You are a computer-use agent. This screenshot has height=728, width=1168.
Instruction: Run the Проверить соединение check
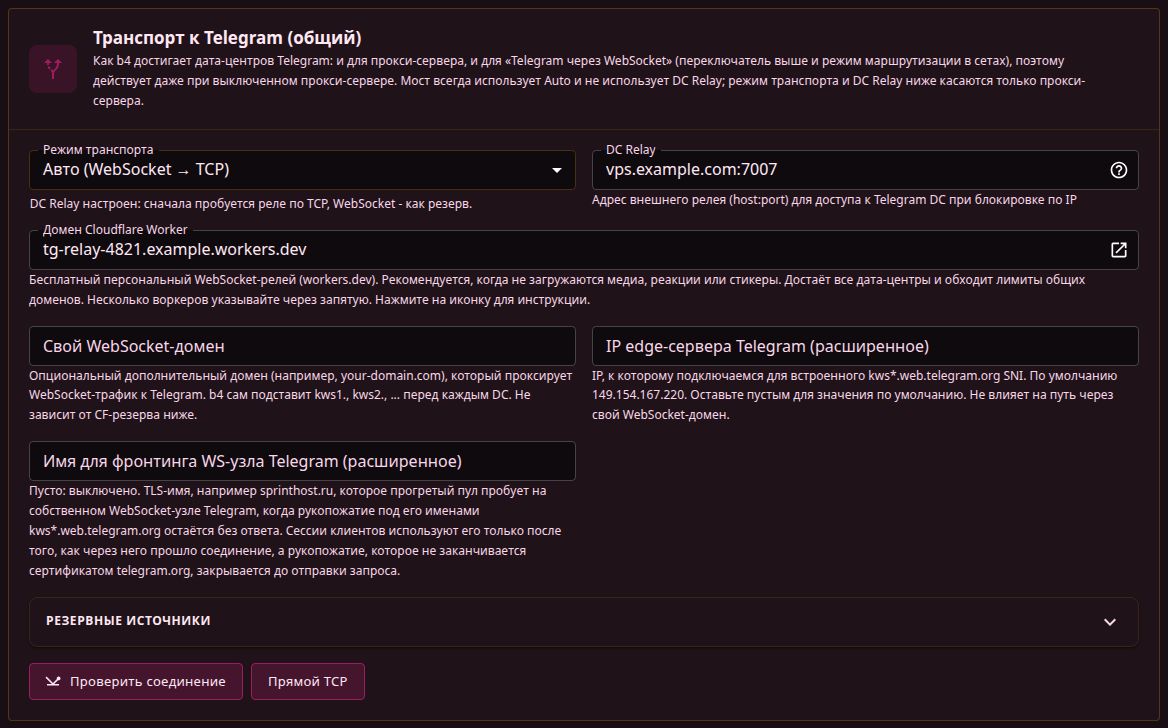pos(136,681)
